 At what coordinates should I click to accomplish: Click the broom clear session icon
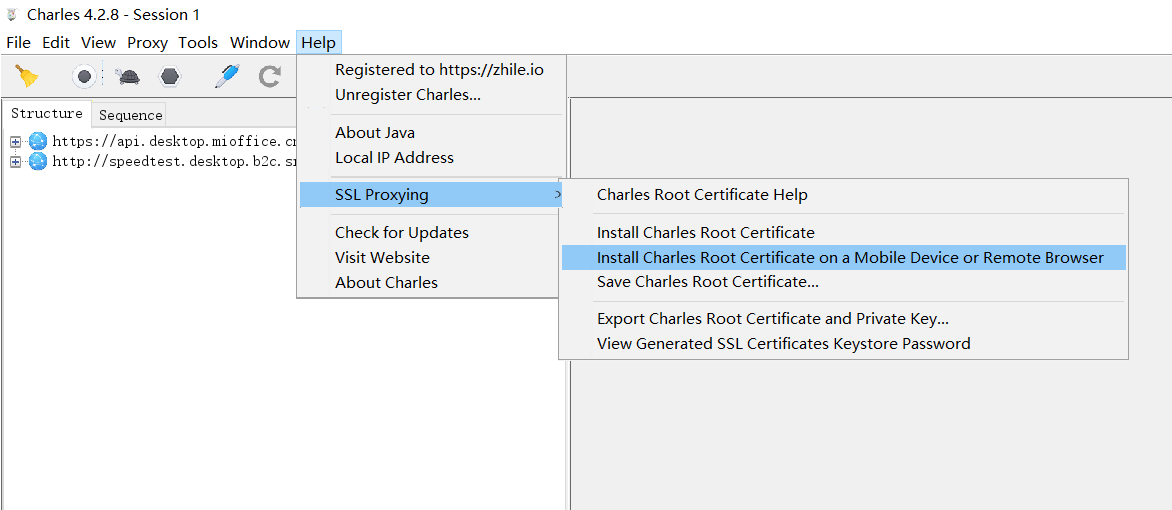(x=28, y=76)
